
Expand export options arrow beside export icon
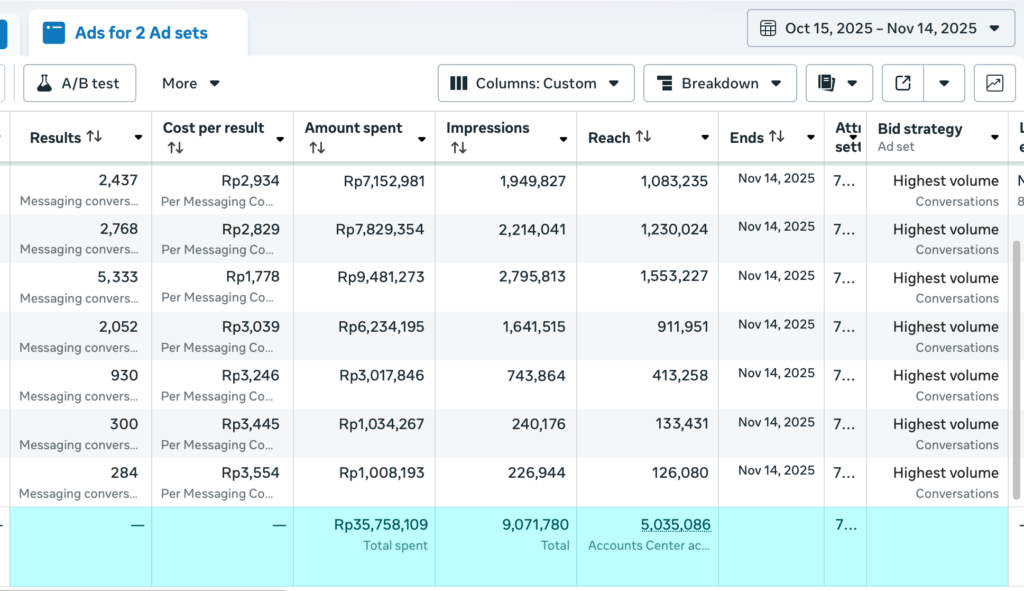pyautogui.click(x=944, y=84)
